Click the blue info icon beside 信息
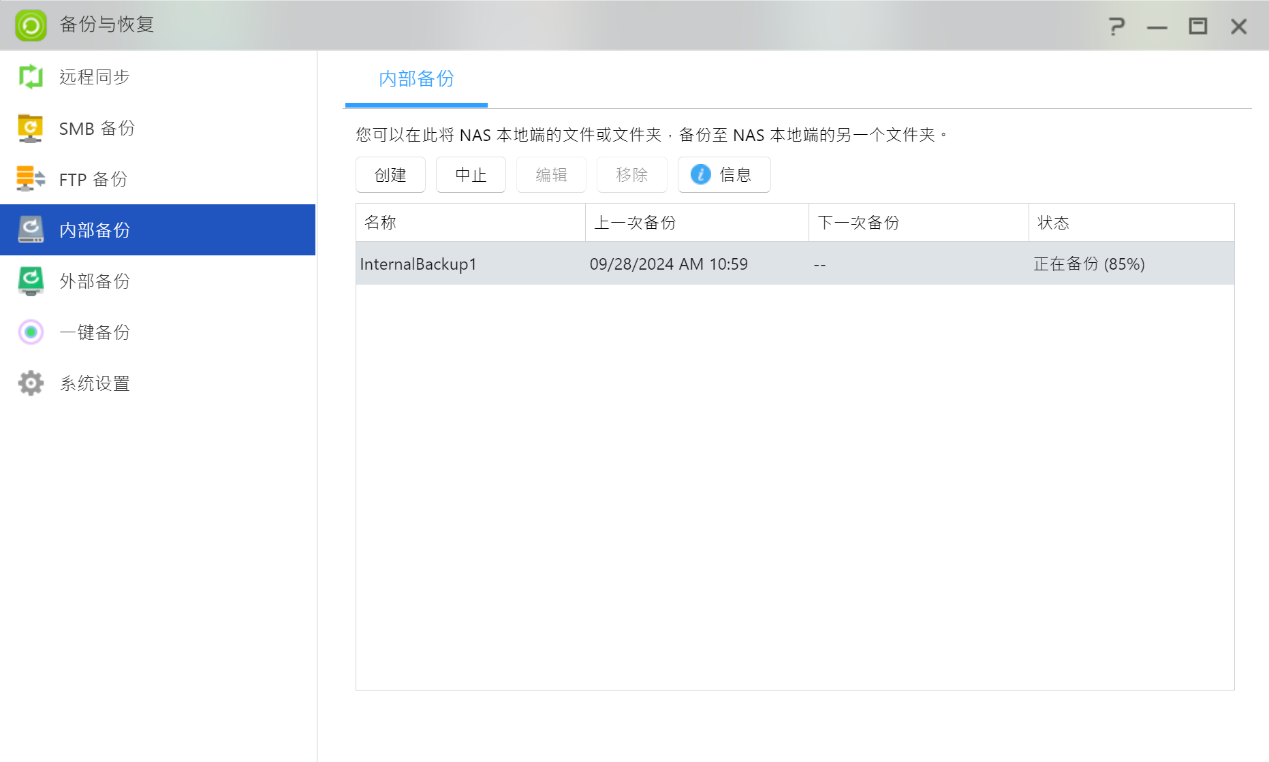 click(701, 174)
